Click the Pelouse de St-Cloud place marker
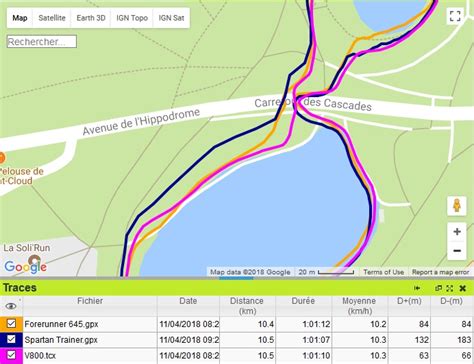474x364 pixels. coord(2,158)
